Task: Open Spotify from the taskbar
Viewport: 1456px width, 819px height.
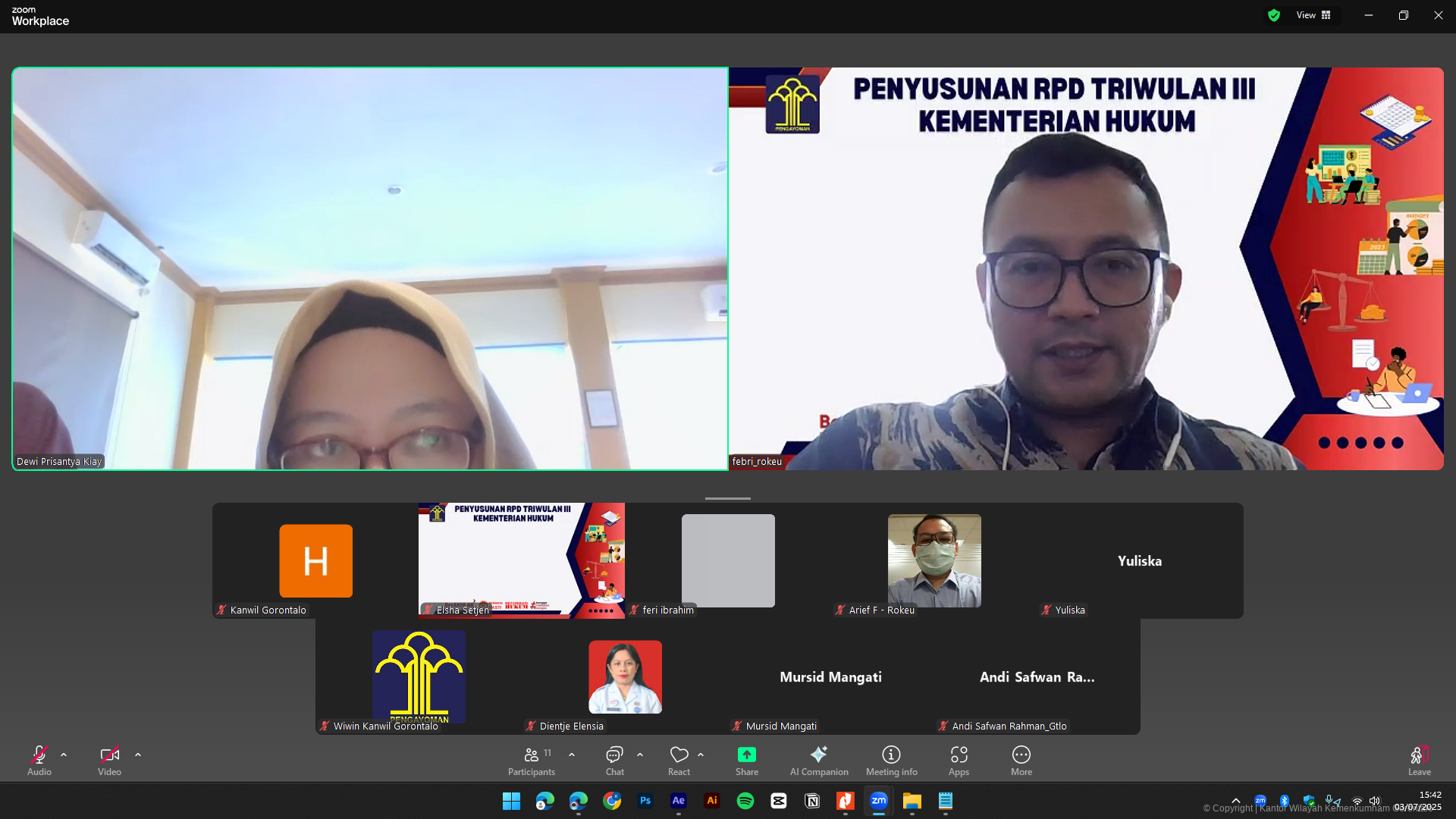Action: (745, 801)
